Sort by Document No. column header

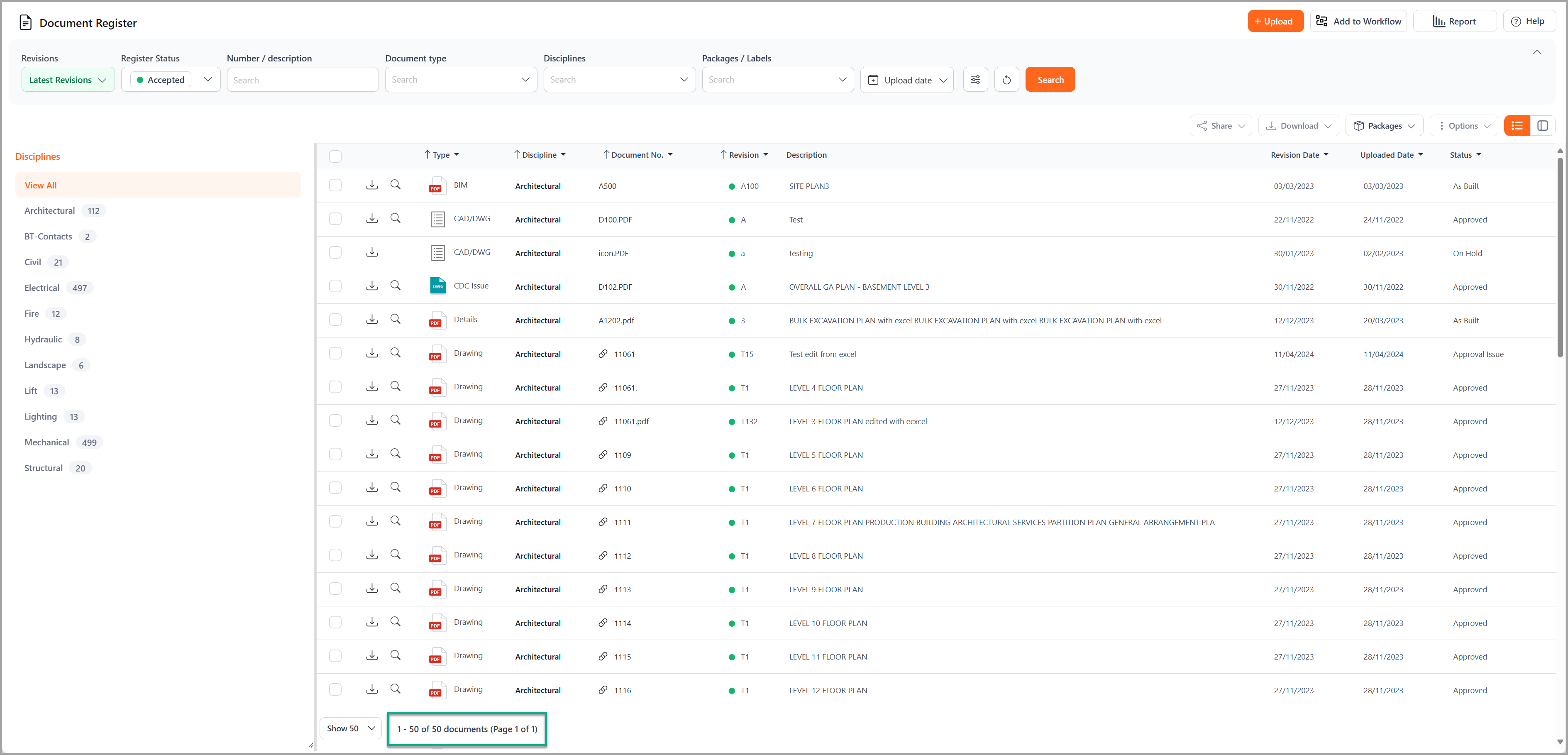tap(637, 155)
